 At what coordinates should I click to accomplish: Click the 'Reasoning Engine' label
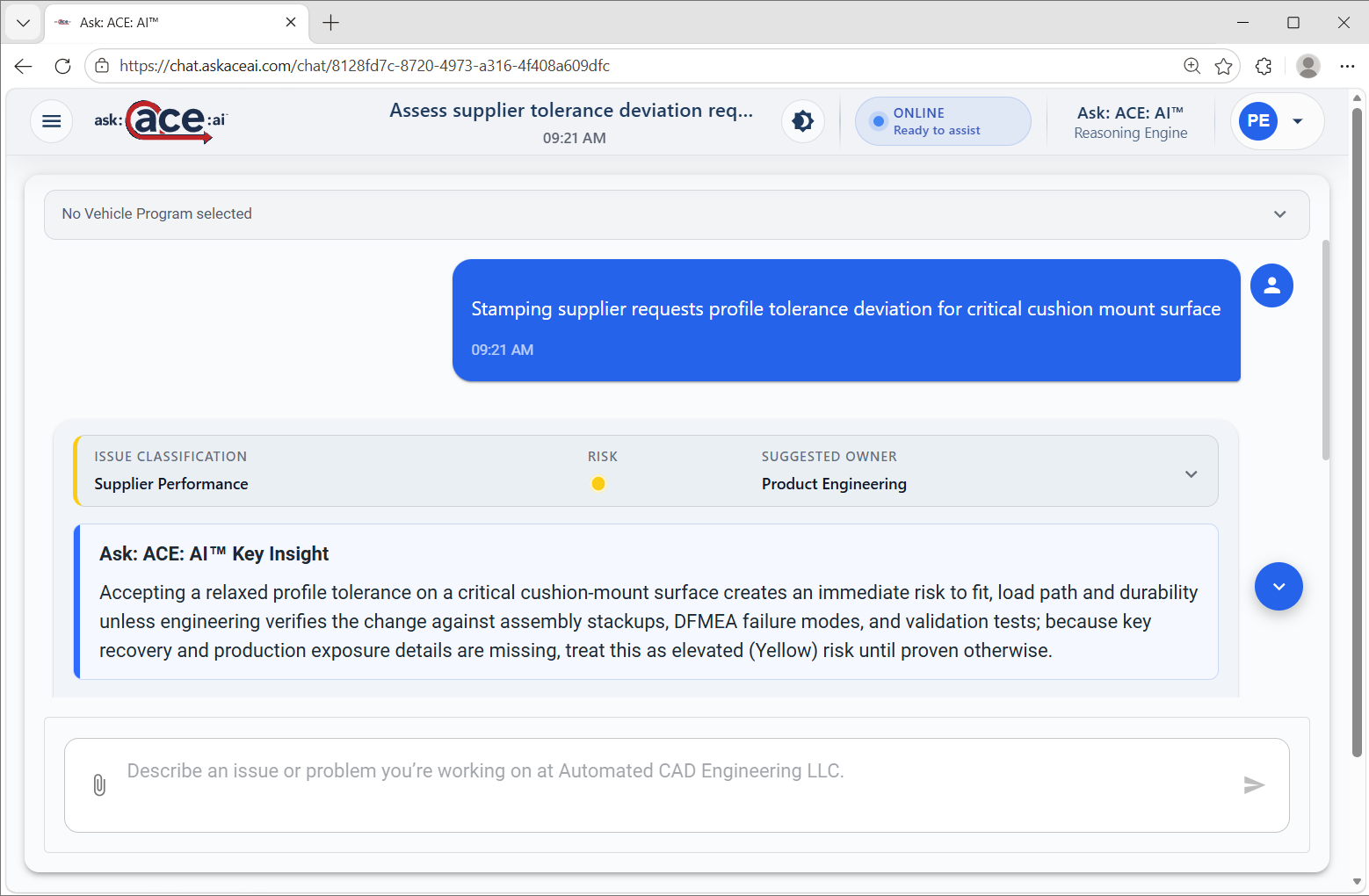(1130, 134)
